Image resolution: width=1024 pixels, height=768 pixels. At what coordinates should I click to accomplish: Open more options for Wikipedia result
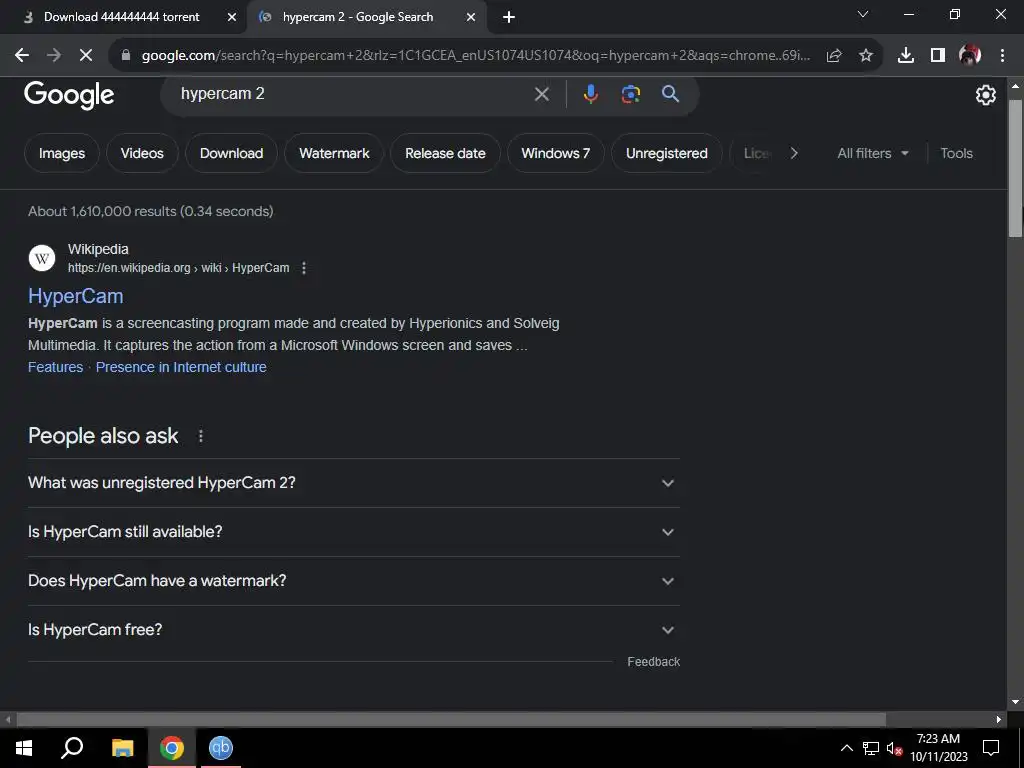[304, 268]
